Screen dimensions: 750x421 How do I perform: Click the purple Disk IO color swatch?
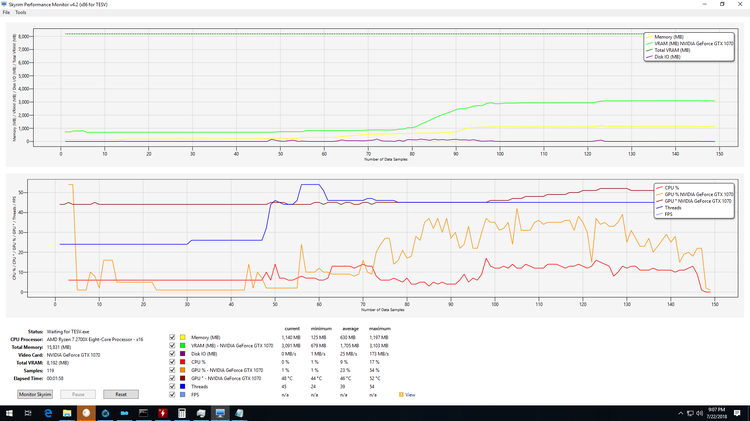pos(182,354)
